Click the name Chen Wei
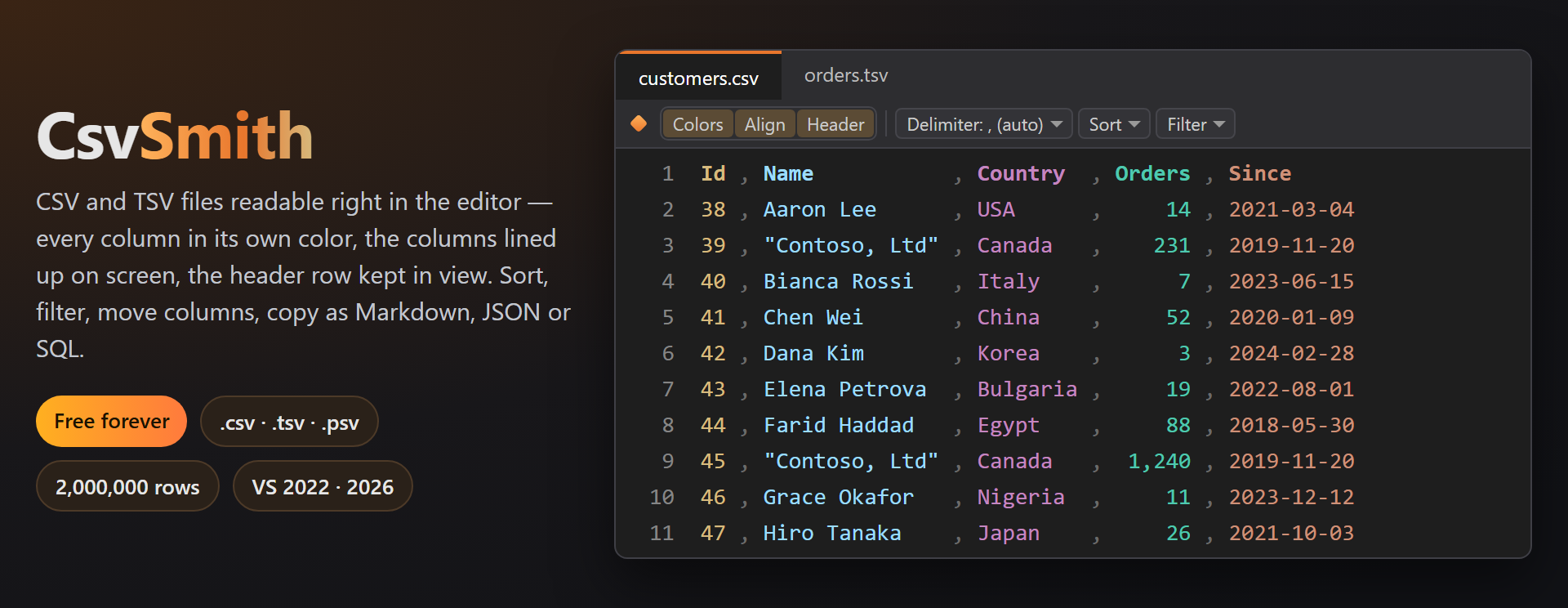The width and height of the screenshot is (1568, 608). [813, 317]
